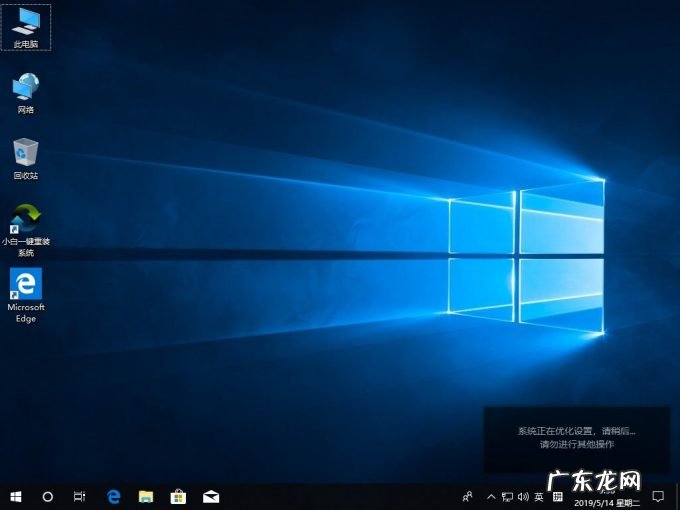Viewport: 680px width, 510px height.
Task: Open the network status tray icon
Action: click(x=507, y=496)
